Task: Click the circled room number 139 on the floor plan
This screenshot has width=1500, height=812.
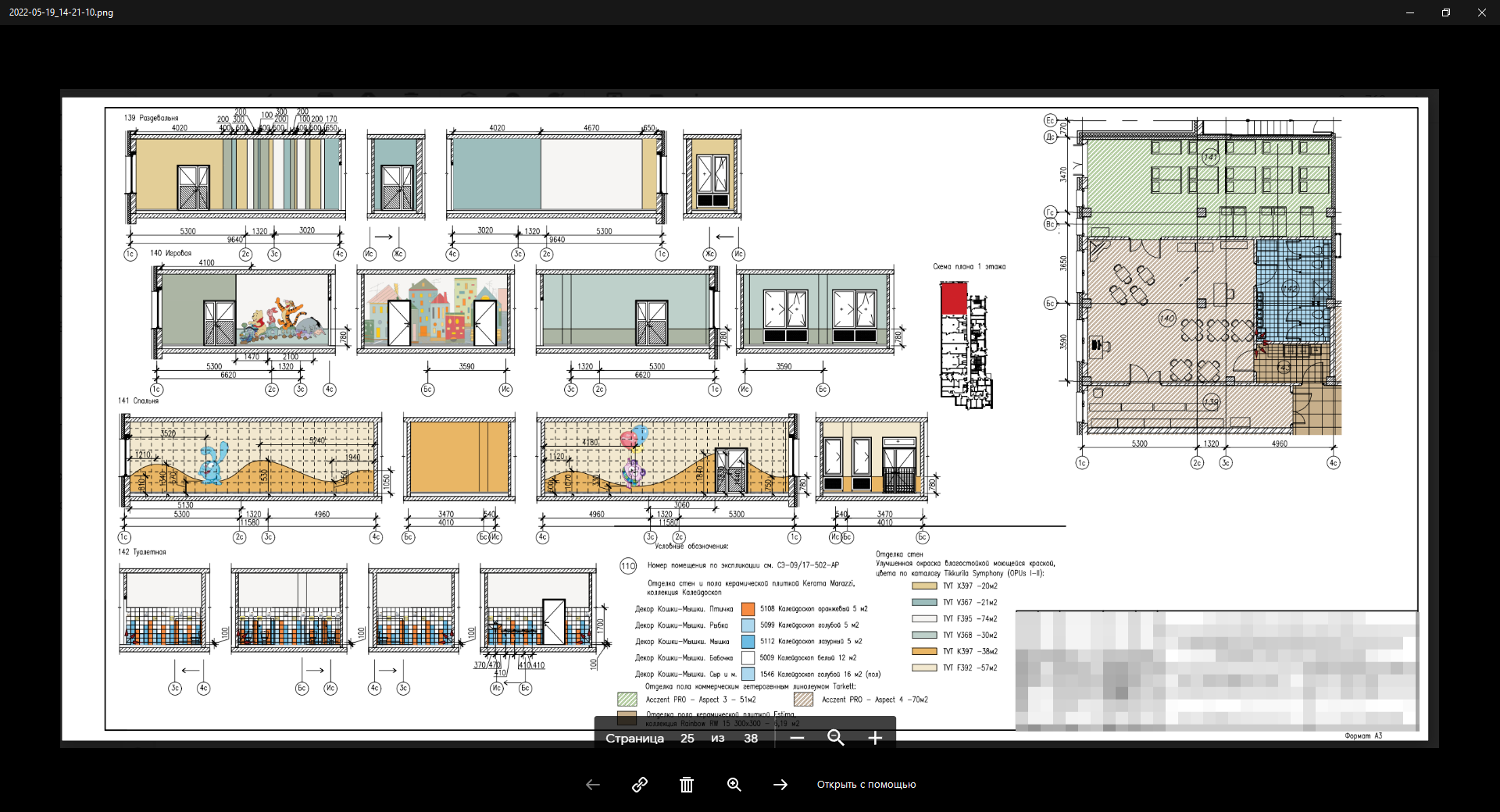Action: click(x=1210, y=403)
